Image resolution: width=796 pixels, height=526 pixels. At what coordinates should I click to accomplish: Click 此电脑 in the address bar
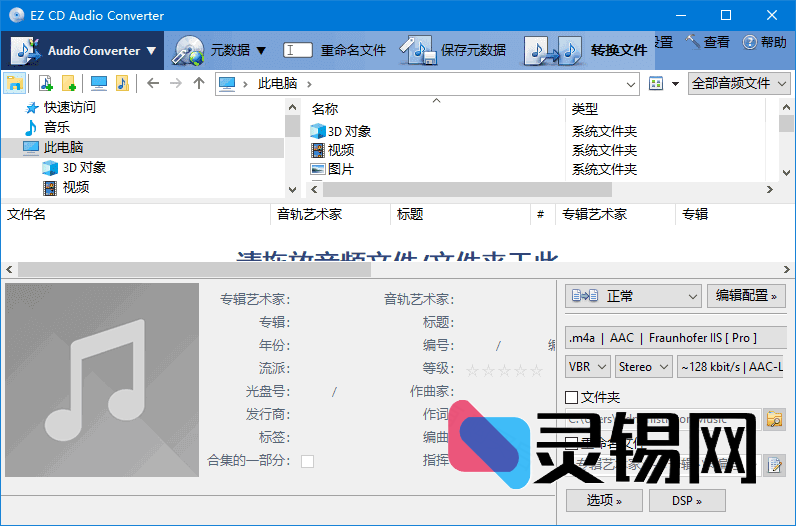(x=277, y=83)
